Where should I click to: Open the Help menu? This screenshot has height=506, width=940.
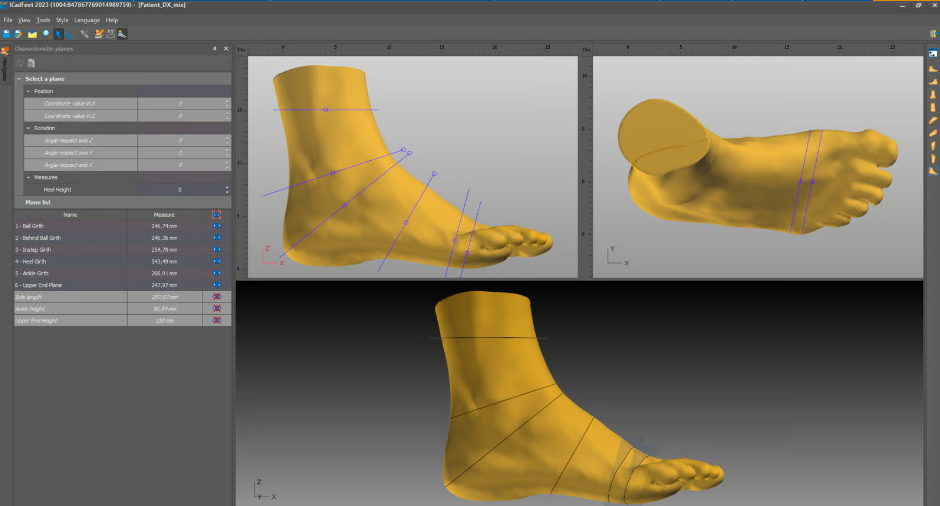112,20
